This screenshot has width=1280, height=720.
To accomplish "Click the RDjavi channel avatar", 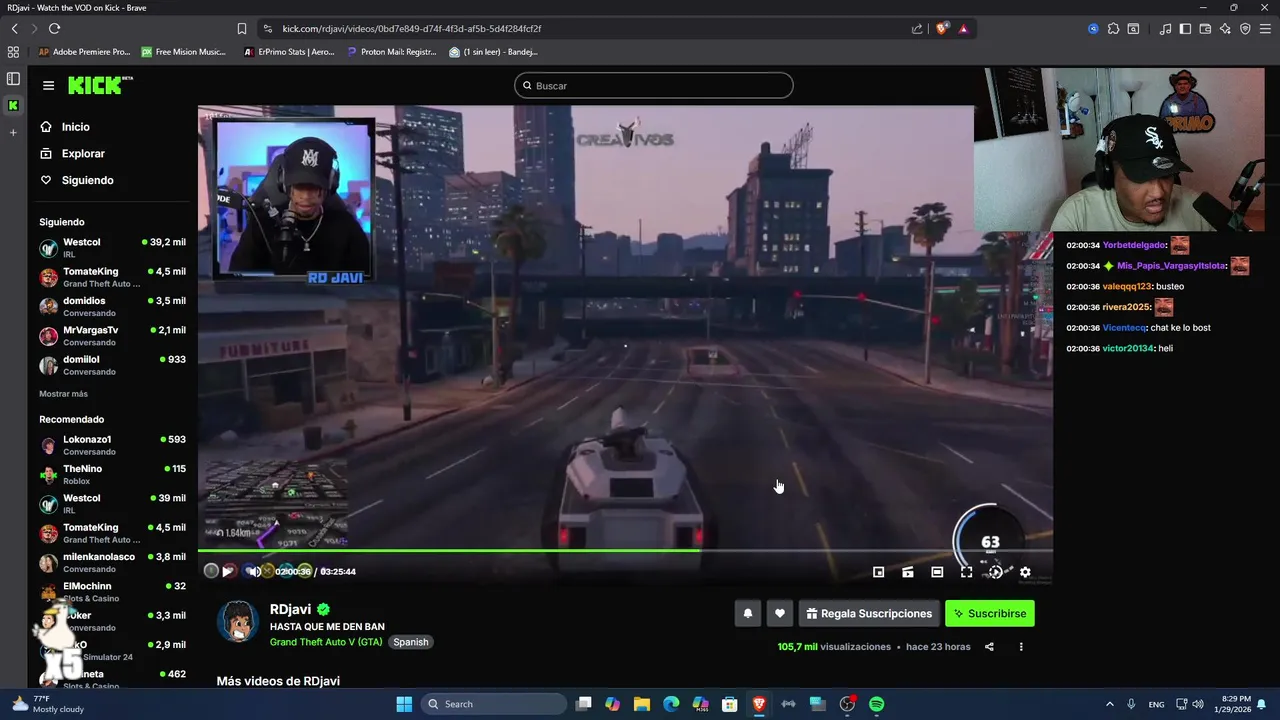I will pyautogui.click(x=238, y=622).
